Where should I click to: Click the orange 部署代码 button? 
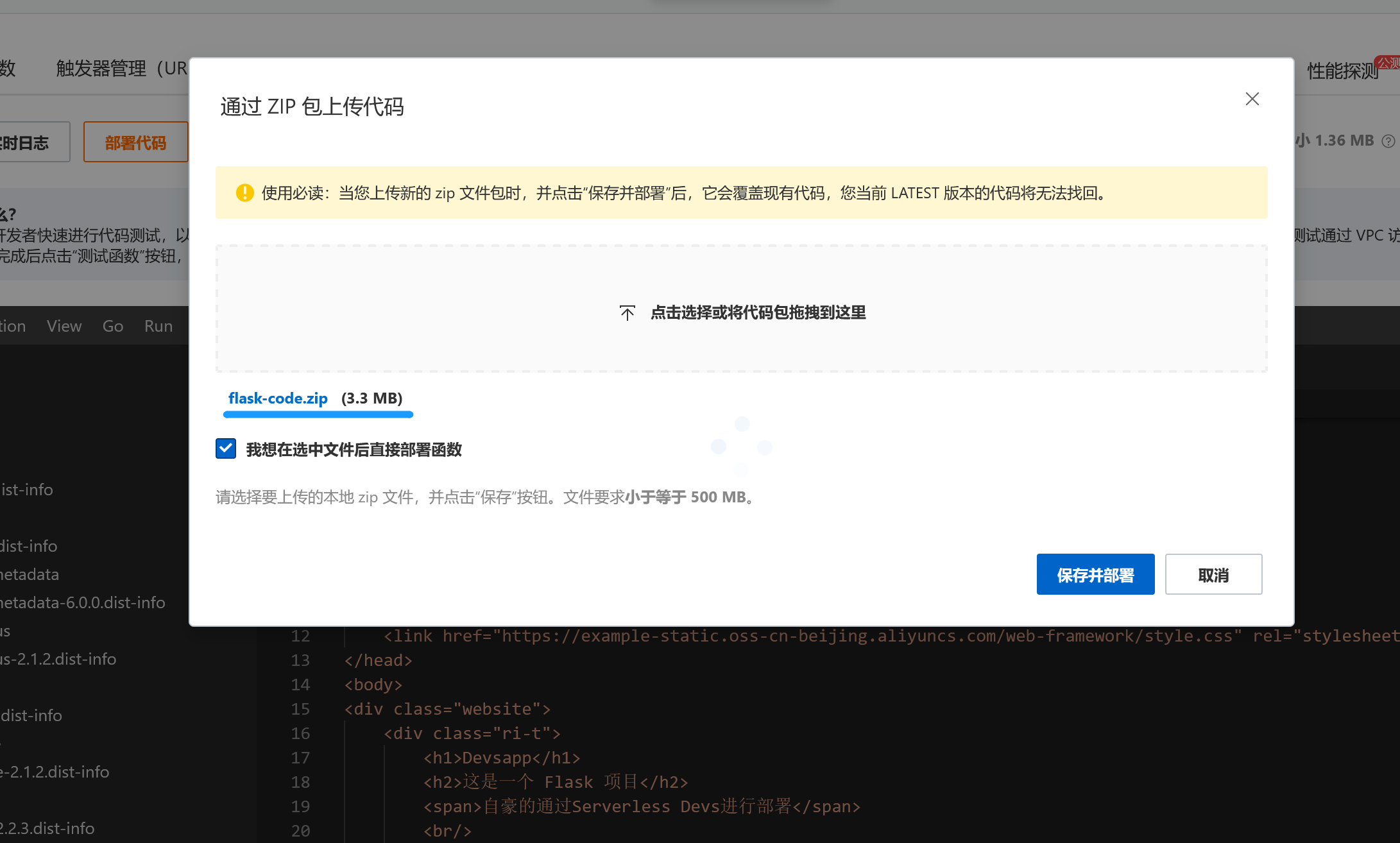coord(135,141)
